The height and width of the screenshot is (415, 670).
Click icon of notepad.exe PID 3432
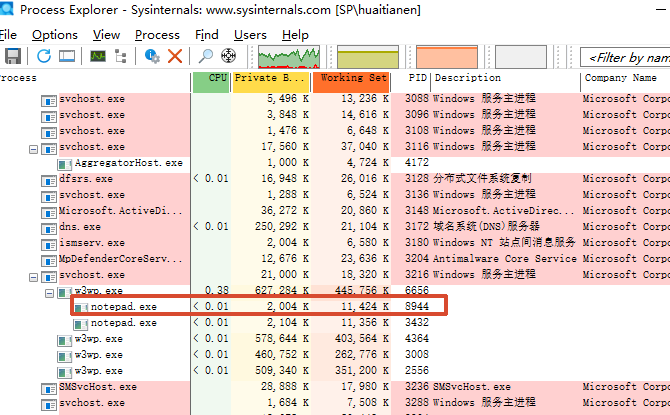[x=81, y=325]
